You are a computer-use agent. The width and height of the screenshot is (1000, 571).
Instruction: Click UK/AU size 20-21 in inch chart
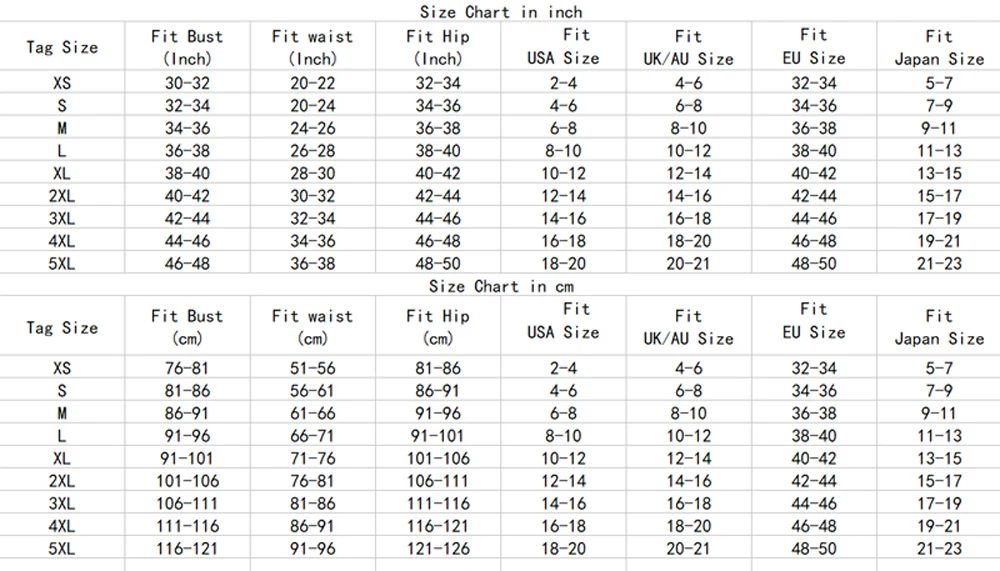pyautogui.click(x=688, y=264)
